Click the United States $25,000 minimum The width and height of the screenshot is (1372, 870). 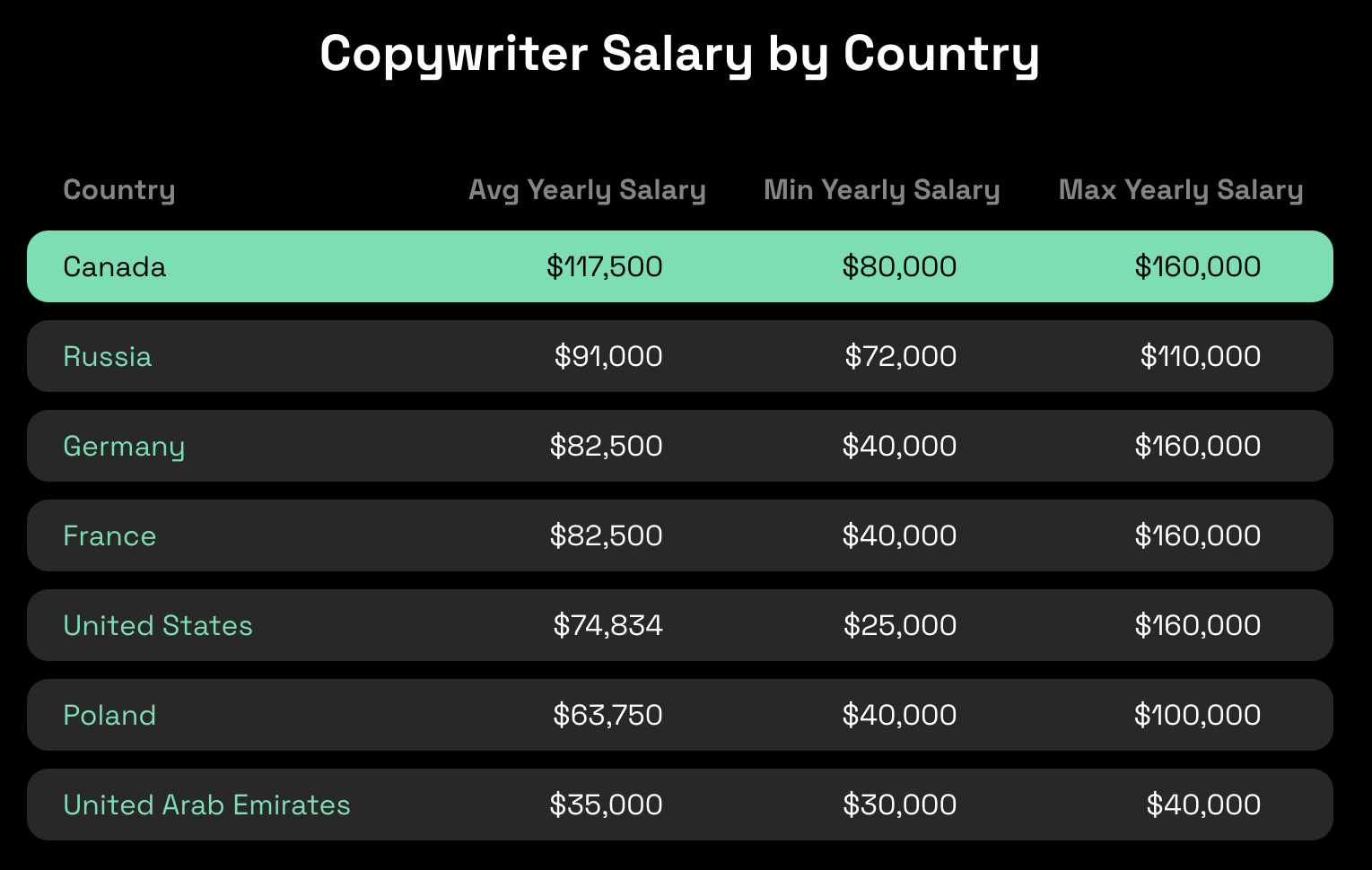(x=899, y=626)
